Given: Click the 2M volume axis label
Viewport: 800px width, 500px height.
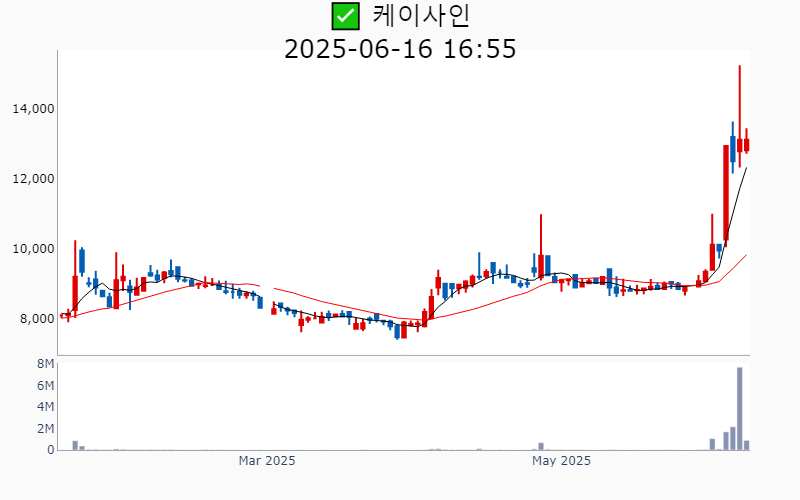Looking at the screenshot, I should tap(45, 429).
